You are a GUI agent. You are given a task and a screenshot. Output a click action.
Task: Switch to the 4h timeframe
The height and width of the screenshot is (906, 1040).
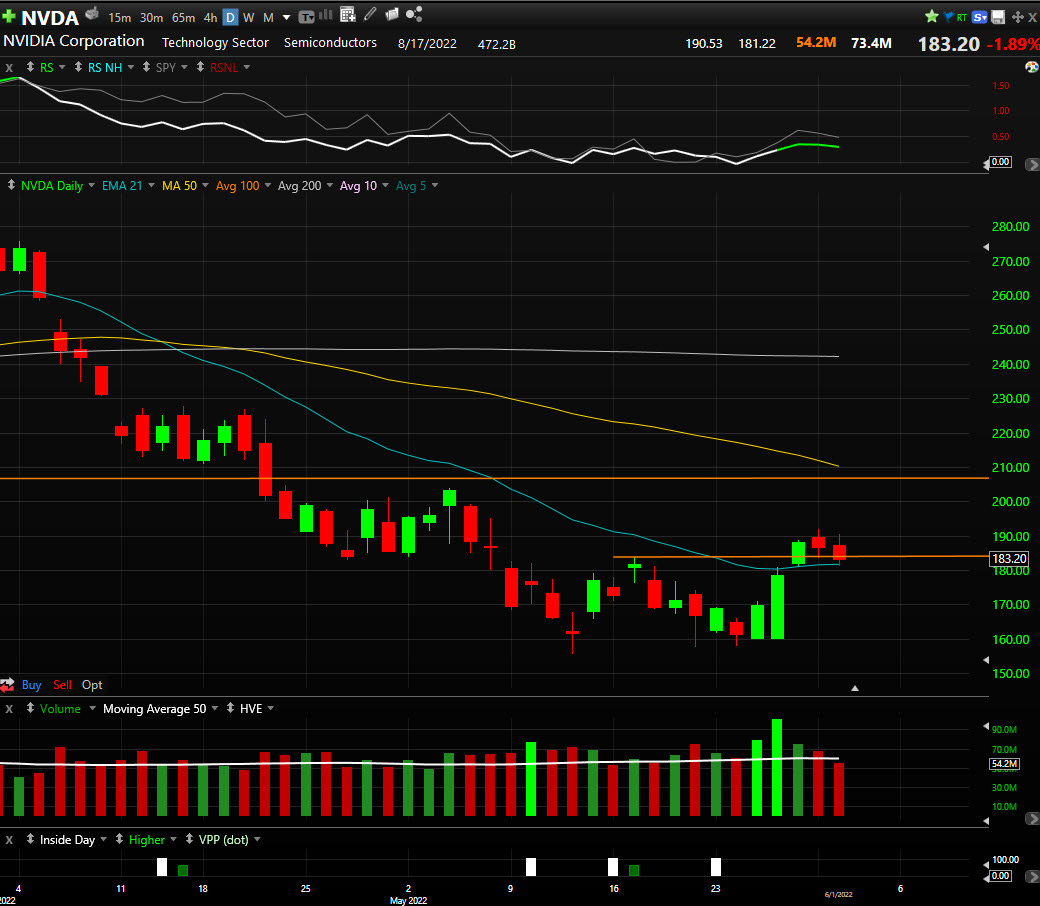pyautogui.click(x=210, y=18)
